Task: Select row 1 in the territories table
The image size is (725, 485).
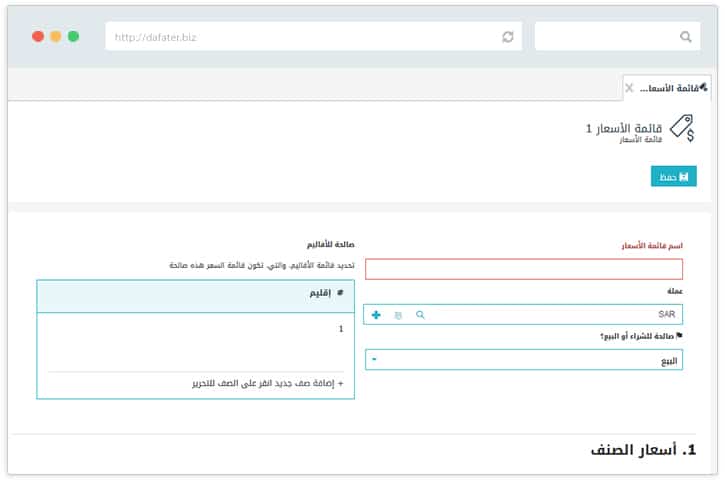Action: pos(196,329)
